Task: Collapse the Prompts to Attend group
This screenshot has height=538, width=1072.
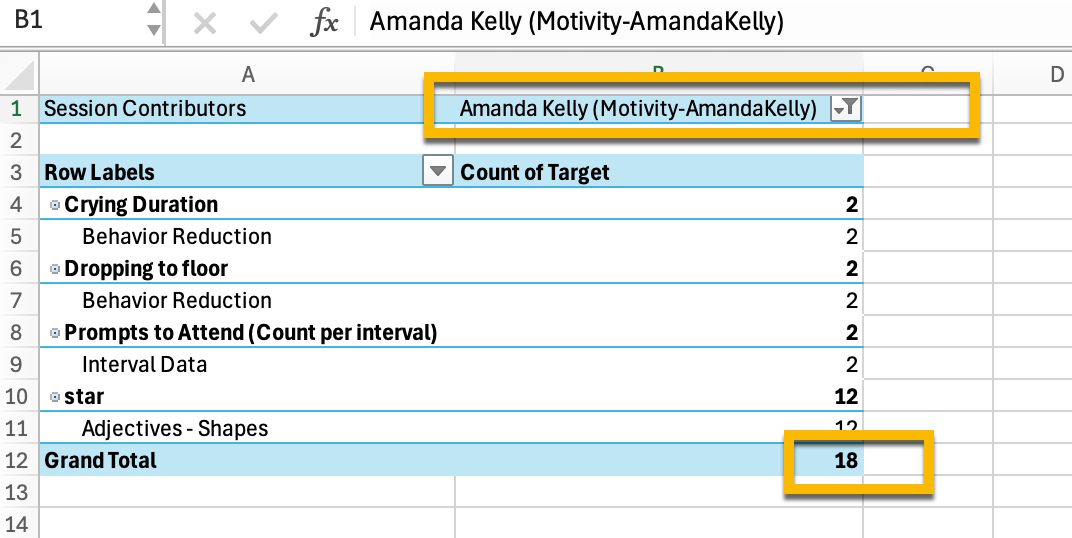Action: point(55,332)
